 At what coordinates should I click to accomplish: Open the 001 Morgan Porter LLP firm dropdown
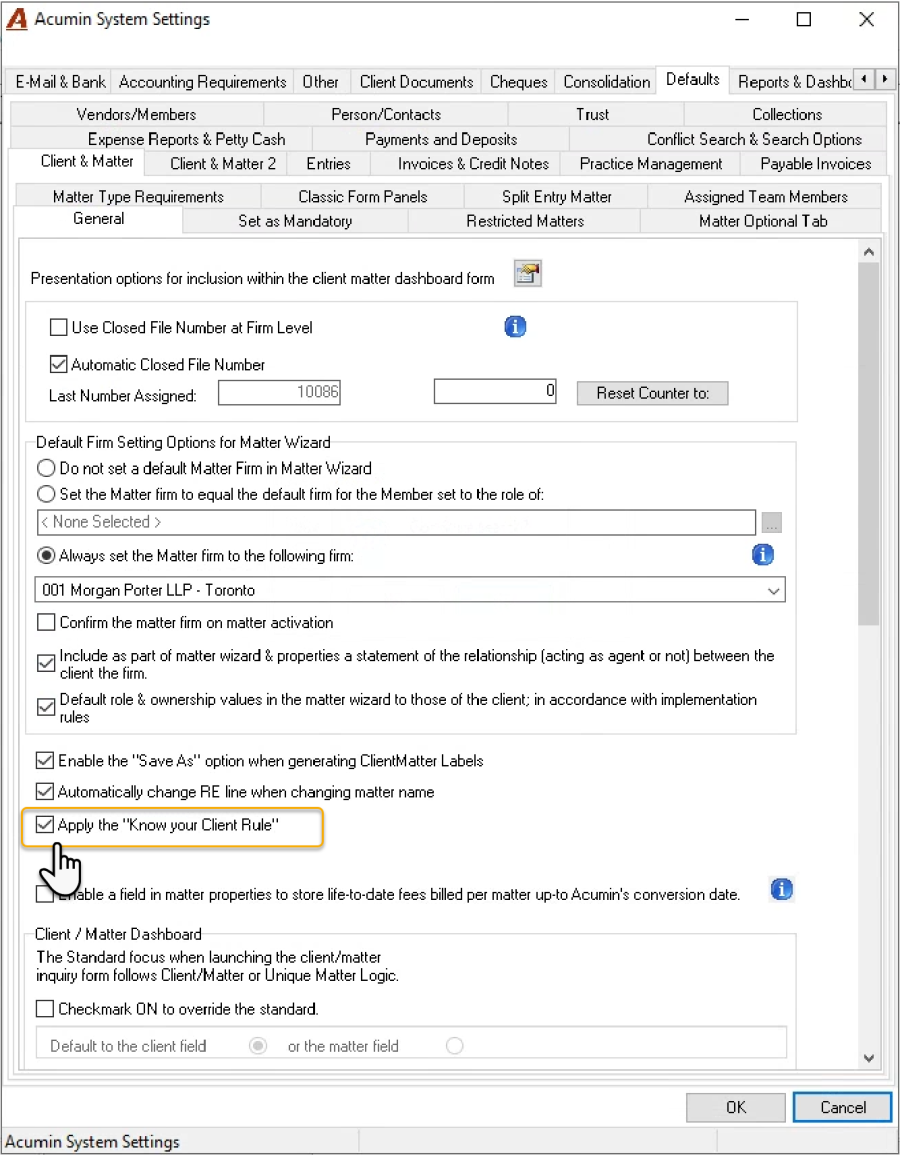pyautogui.click(x=410, y=590)
